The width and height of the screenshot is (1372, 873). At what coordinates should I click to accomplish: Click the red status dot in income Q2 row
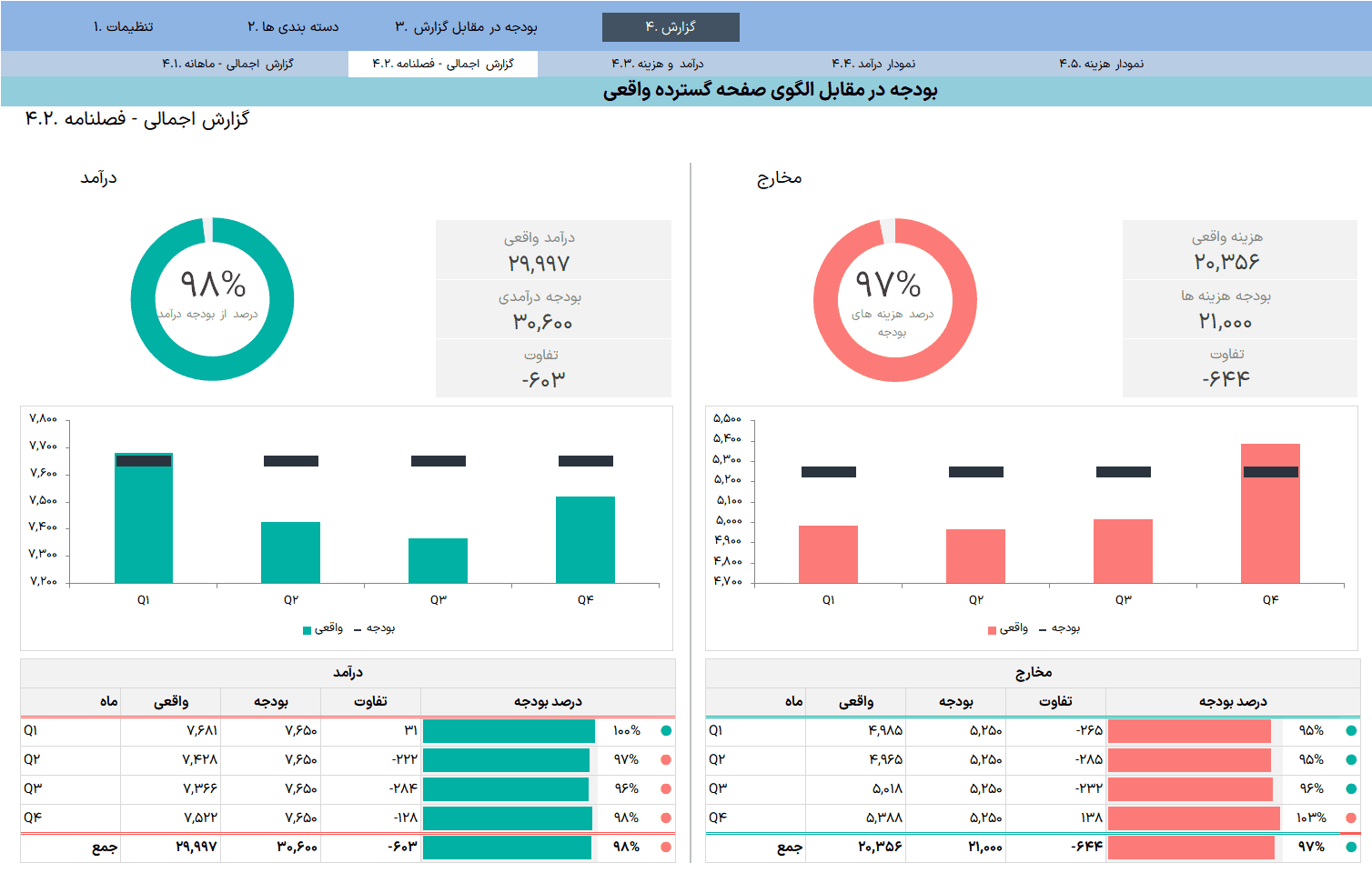click(x=666, y=759)
